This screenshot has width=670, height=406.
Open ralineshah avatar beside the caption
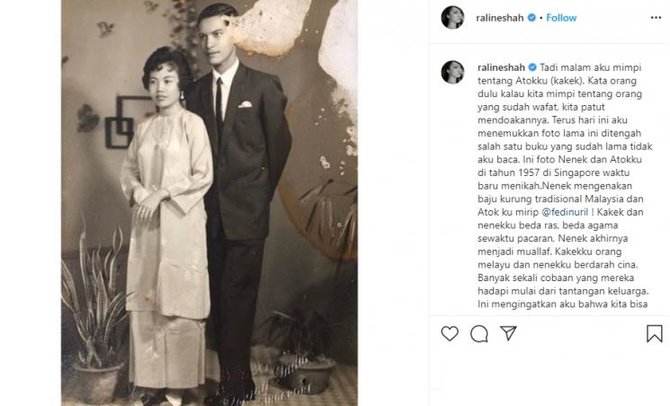453,72
